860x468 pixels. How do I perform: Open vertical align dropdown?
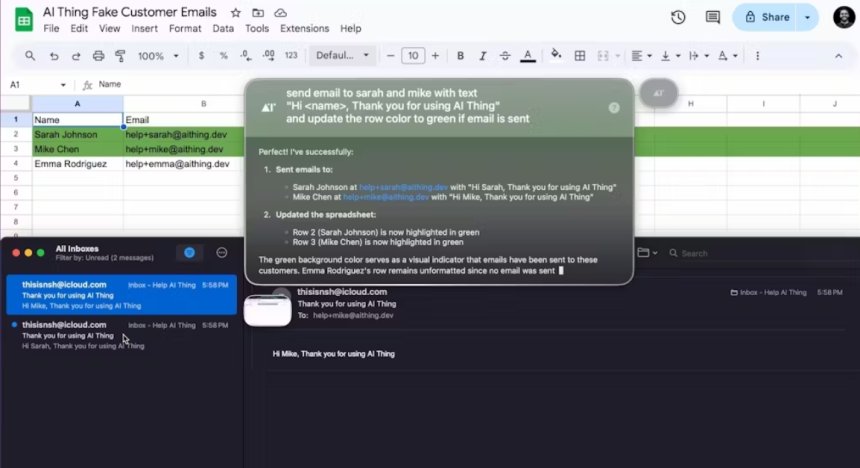tap(670, 55)
